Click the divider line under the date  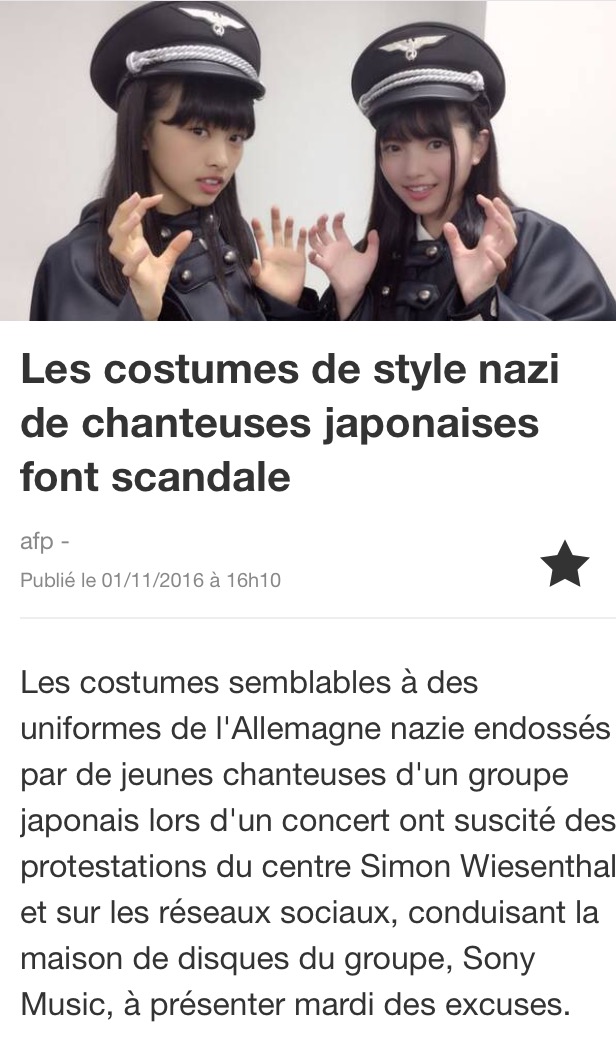click(x=318, y=618)
